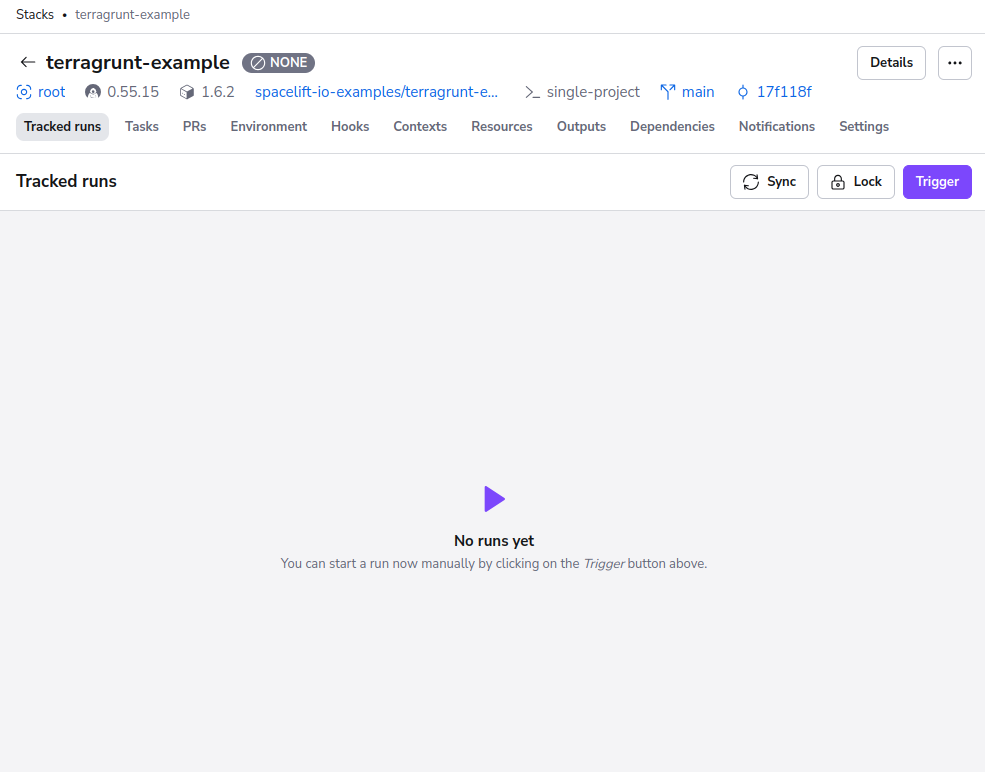This screenshot has height=772, width=985.
Task: Click the NONE status badge
Action: [278, 62]
